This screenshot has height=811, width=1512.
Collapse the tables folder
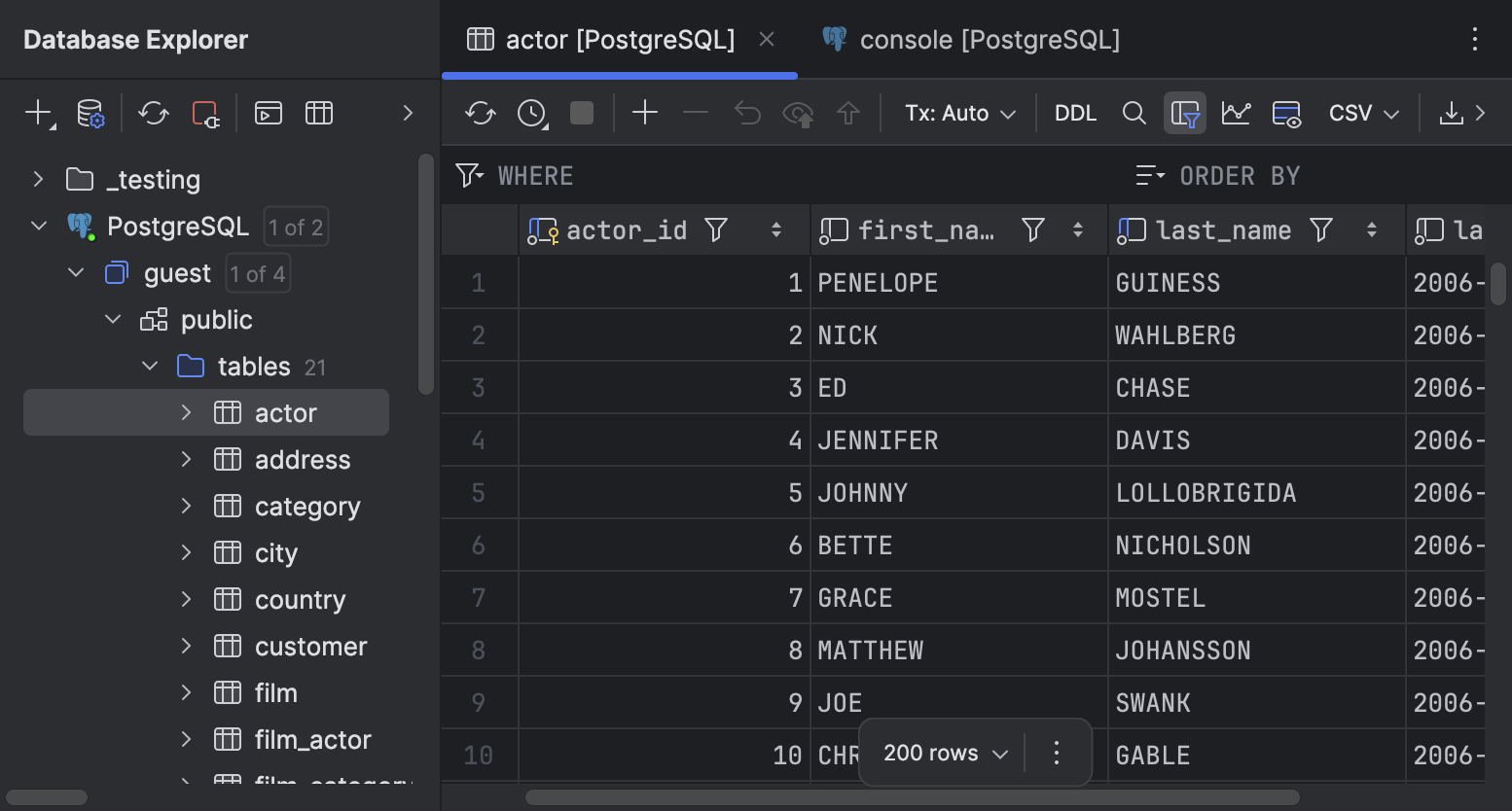[149, 366]
